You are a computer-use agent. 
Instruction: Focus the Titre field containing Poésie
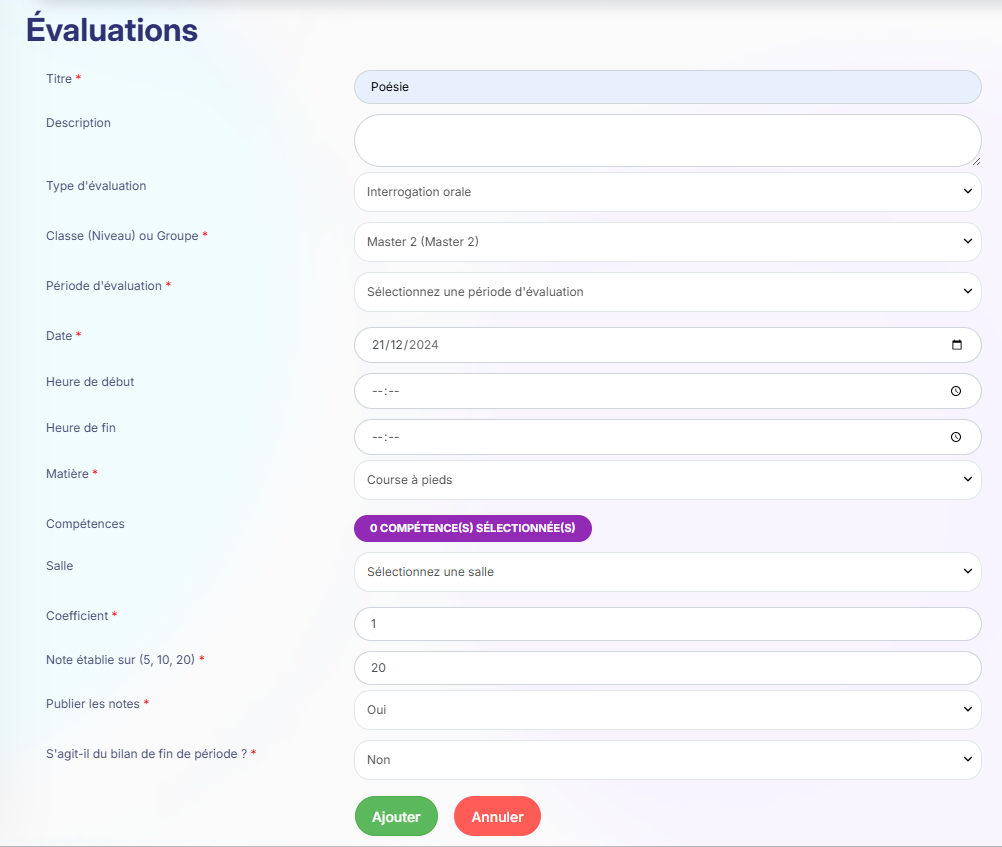click(x=667, y=87)
